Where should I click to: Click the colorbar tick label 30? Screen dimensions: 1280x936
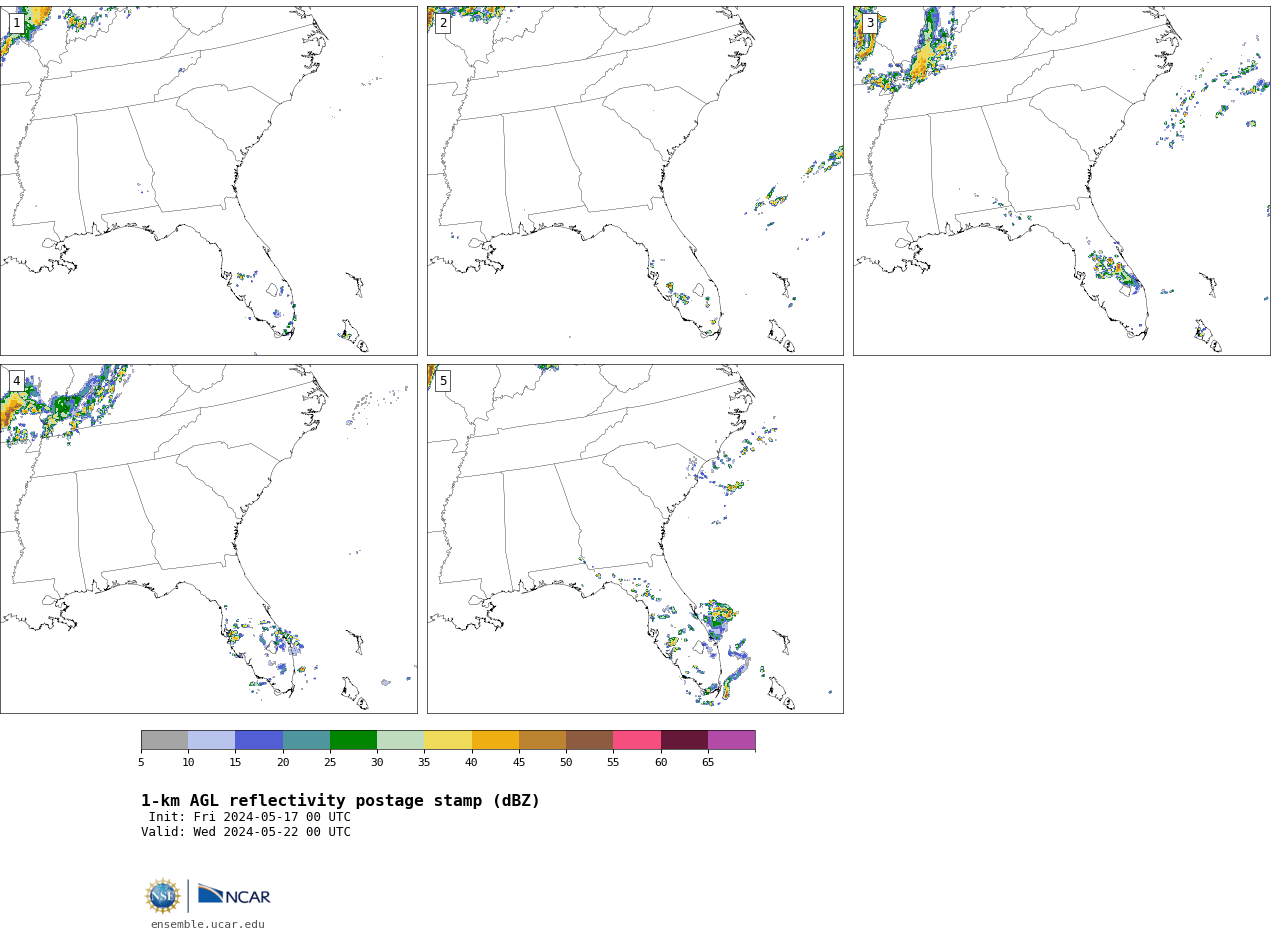point(377,762)
